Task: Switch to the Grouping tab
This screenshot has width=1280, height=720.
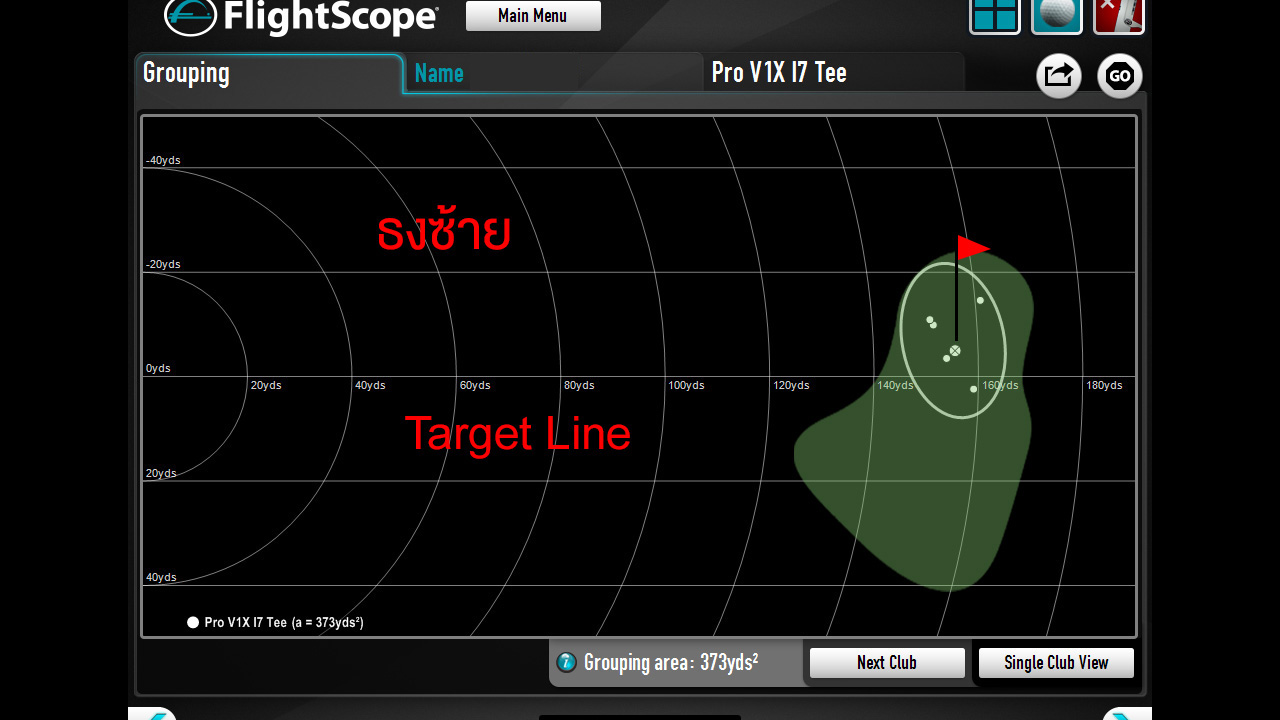Action: [x=269, y=73]
